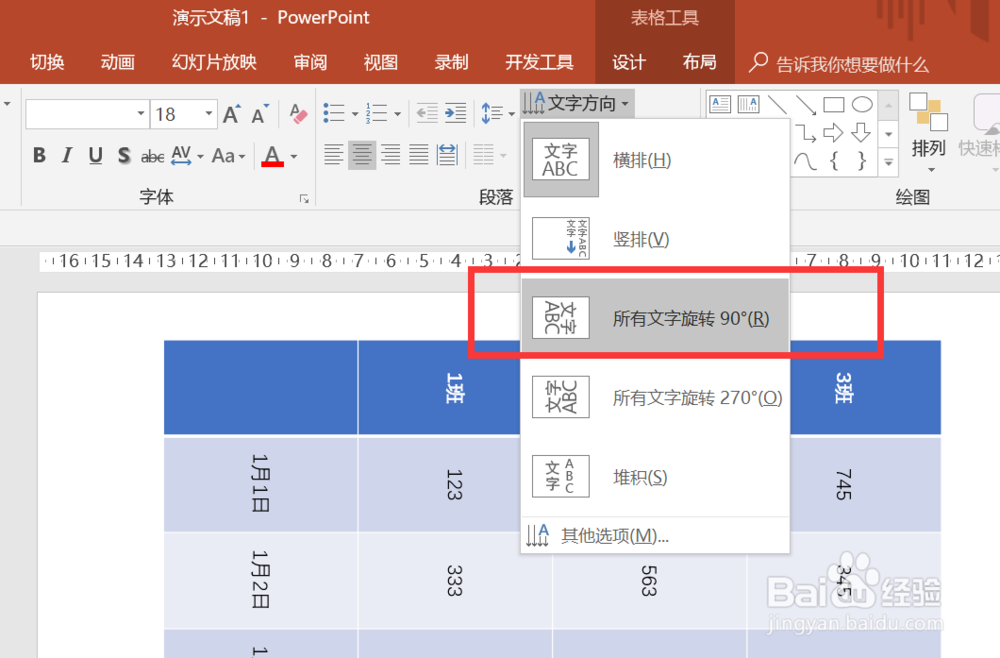Select rectangle shape

click(834, 104)
